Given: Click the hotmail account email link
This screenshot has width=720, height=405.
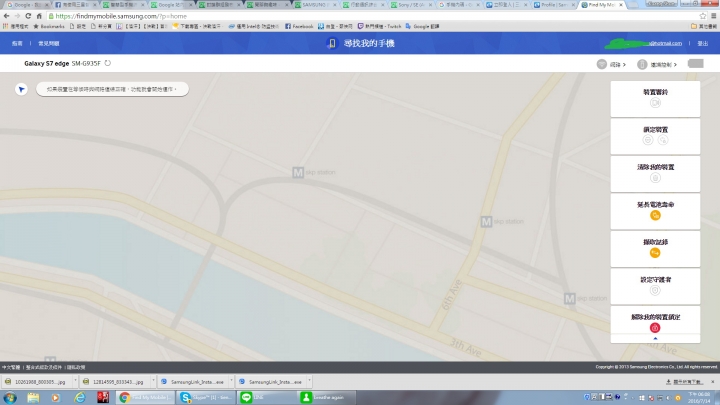Looking at the screenshot, I should 665,43.
